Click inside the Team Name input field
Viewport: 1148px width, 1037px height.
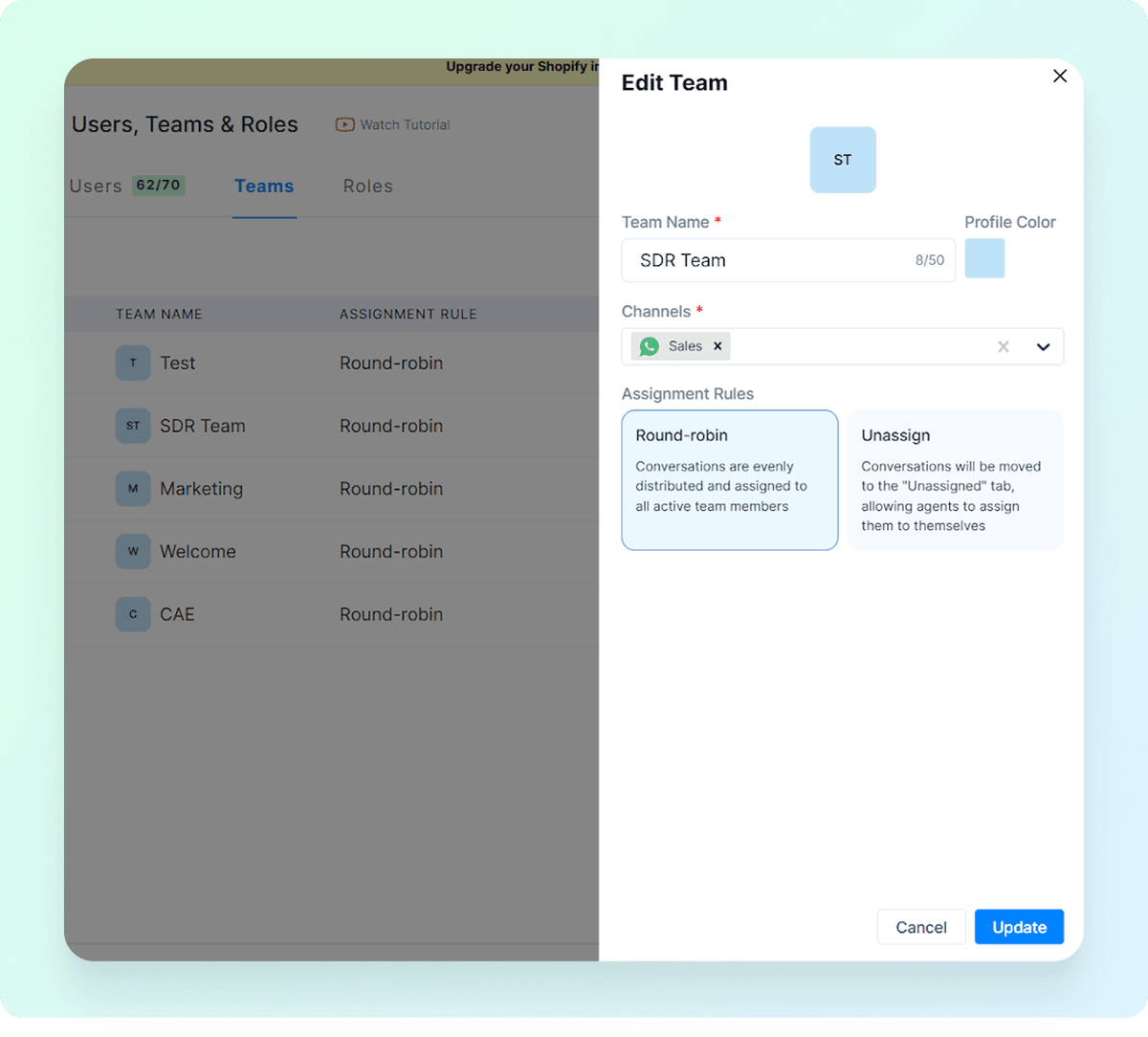[765, 260]
